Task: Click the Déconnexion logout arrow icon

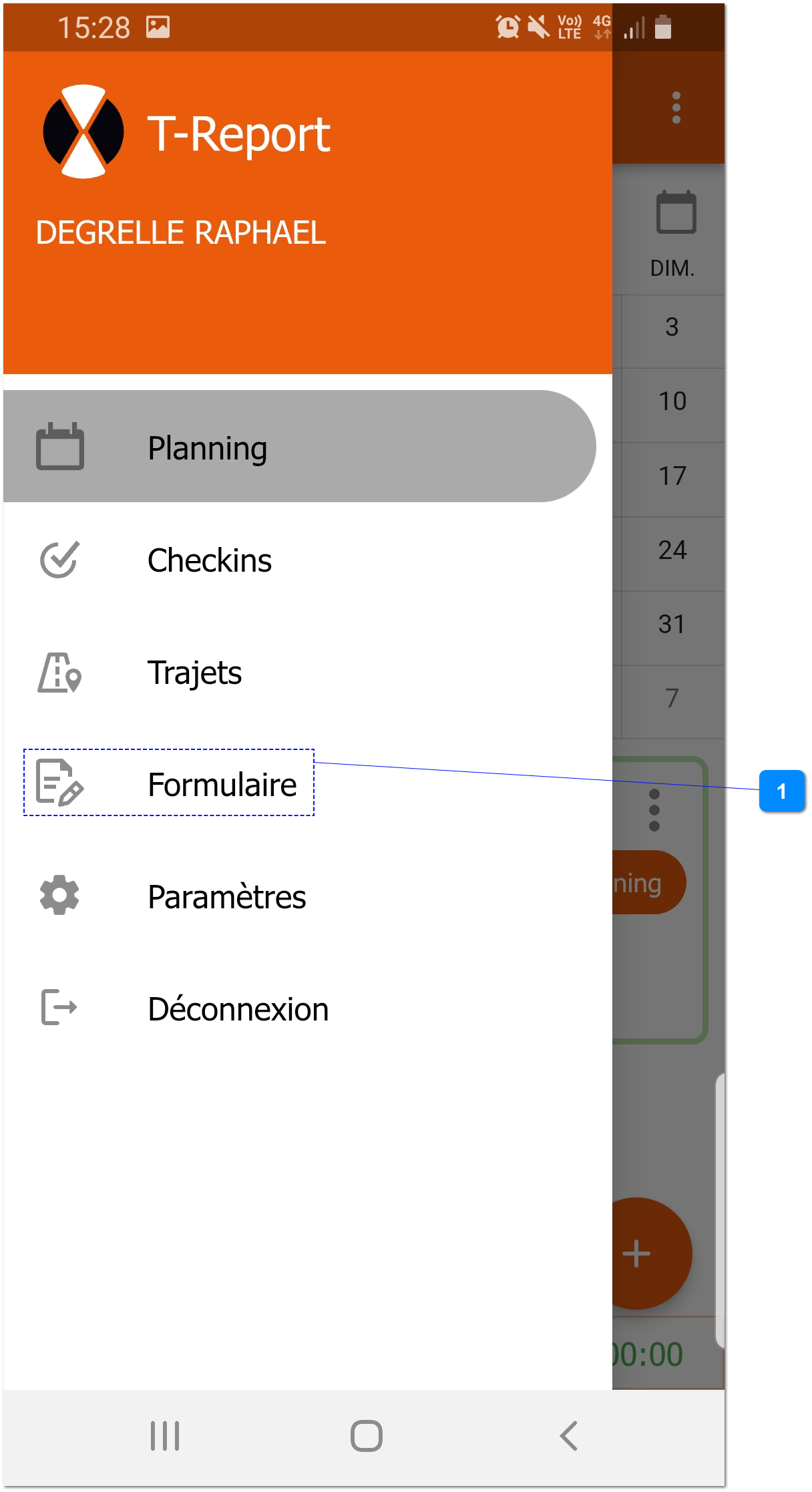Action: point(59,1007)
